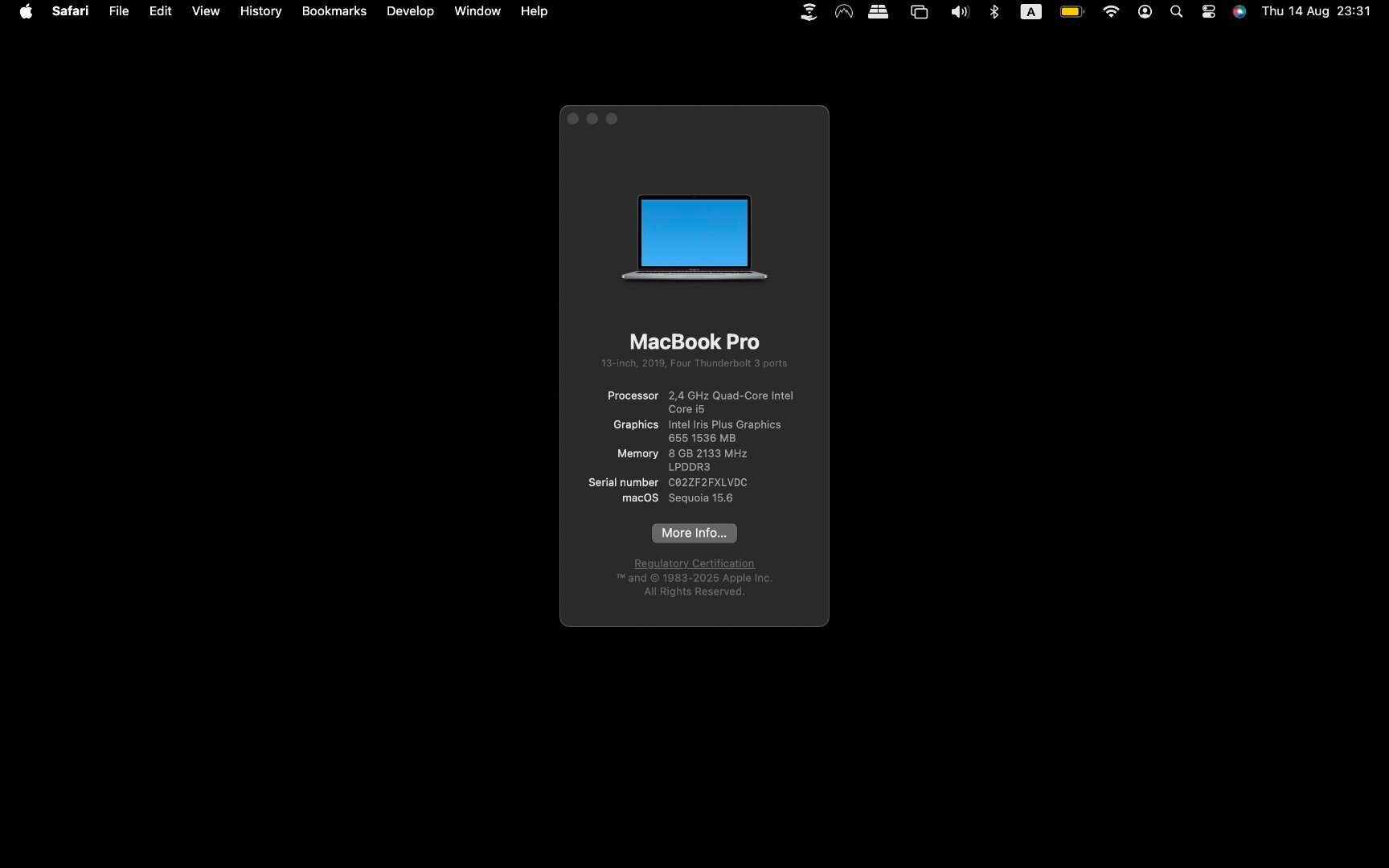
Task: Click the Processor label
Action: click(633, 395)
